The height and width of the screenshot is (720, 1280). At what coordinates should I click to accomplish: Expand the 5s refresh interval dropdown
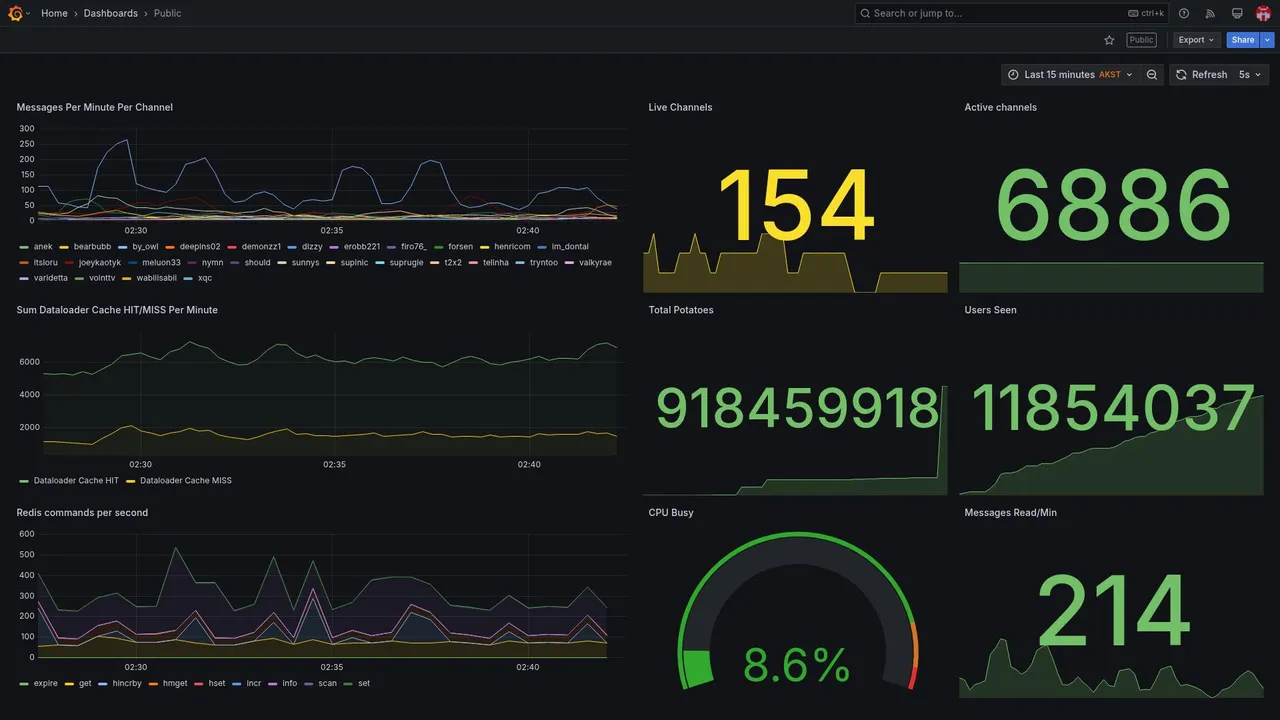coord(1250,75)
